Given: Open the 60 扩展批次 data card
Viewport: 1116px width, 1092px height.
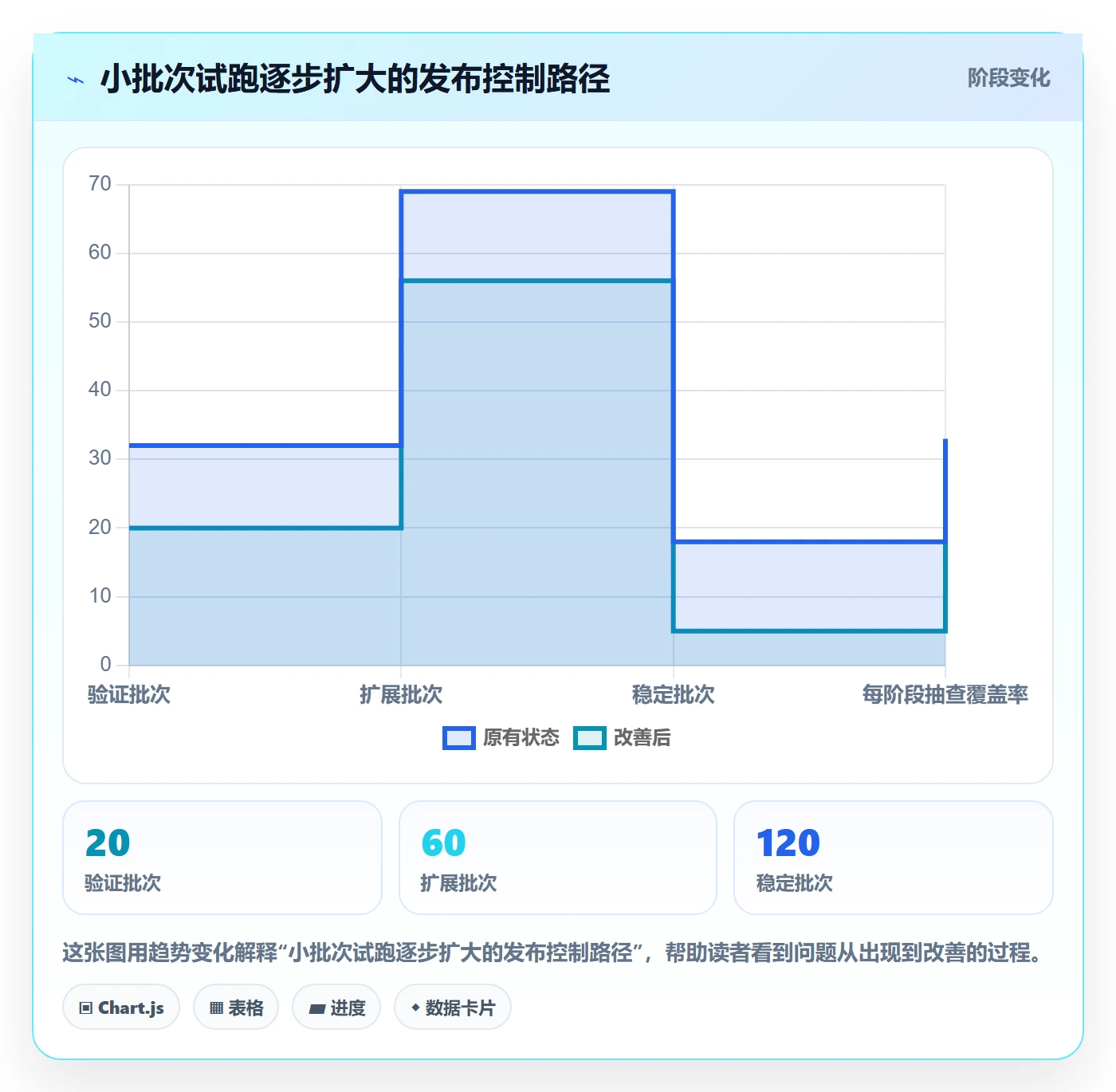Looking at the screenshot, I should pos(558,858).
